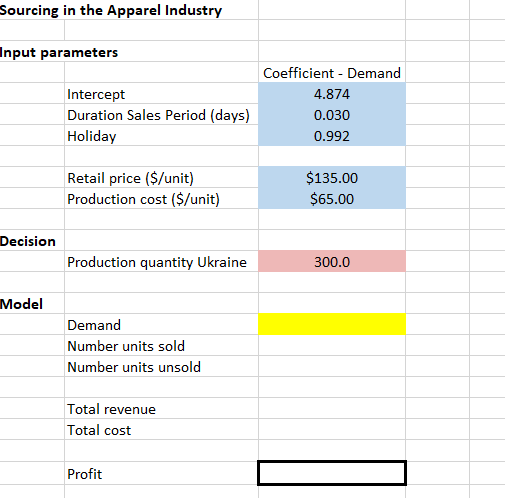Select the 'Coefficient - Demand' header cell
Viewport: 505px width, 498px height.
tap(332, 73)
